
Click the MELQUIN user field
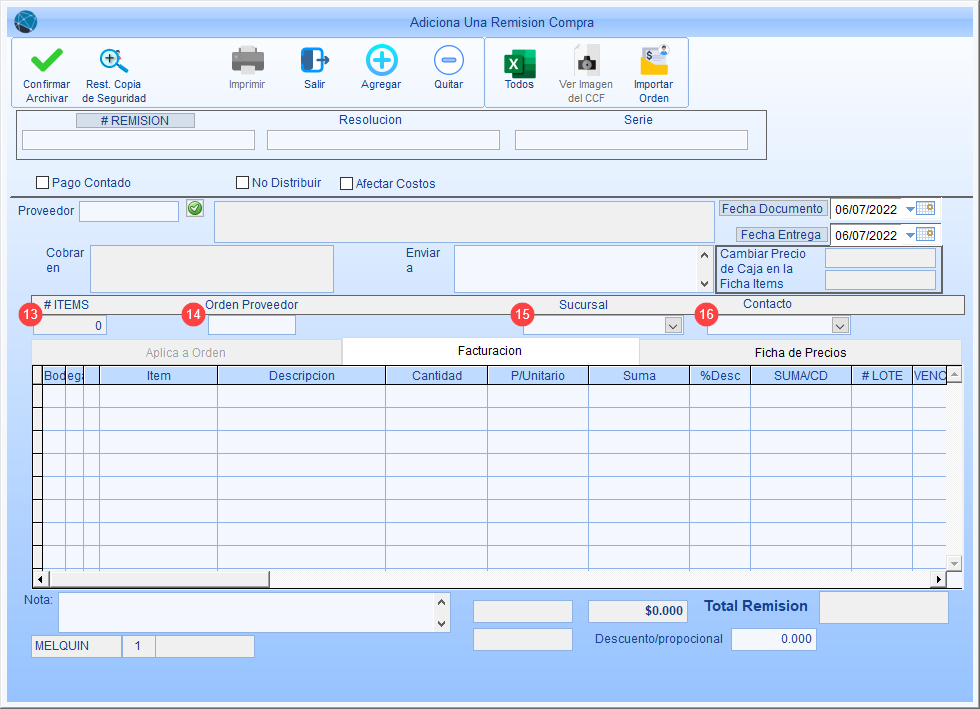(x=76, y=646)
